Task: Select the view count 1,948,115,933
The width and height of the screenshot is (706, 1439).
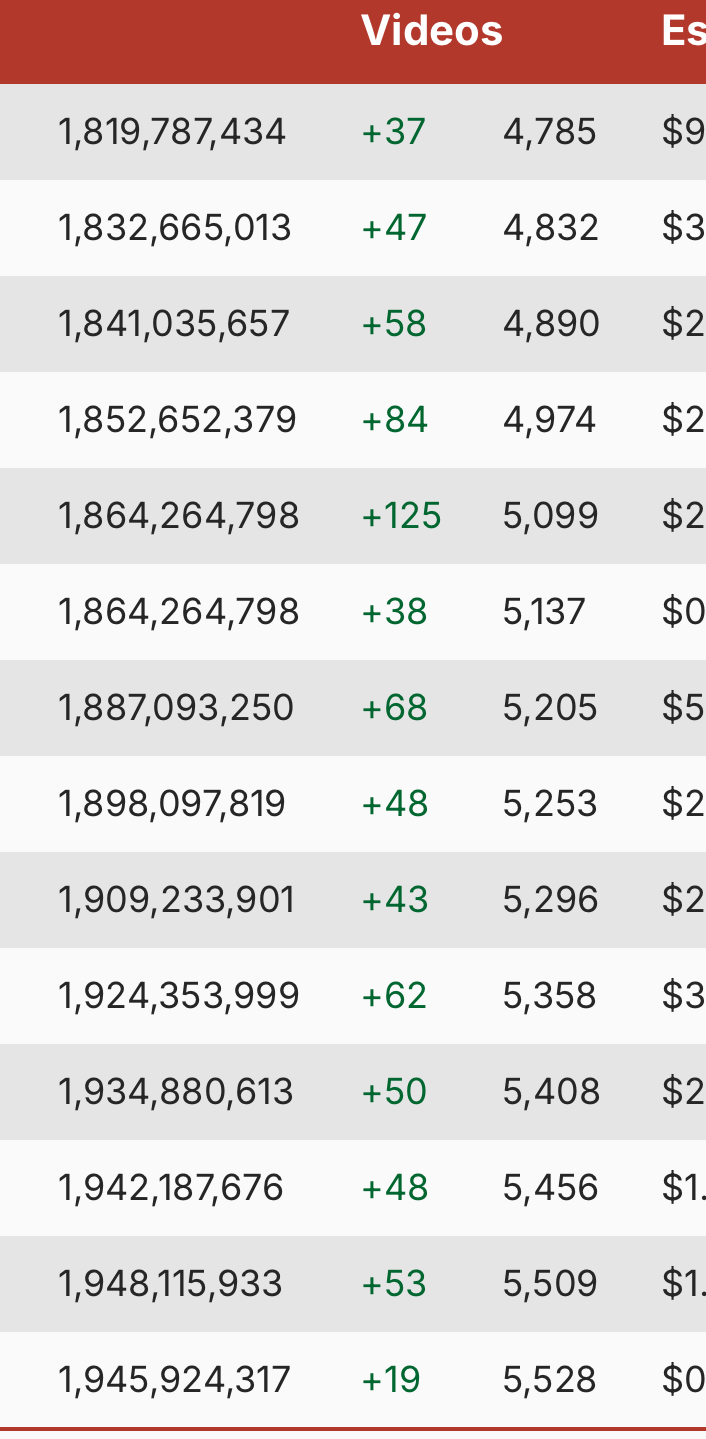Action: [171, 1284]
